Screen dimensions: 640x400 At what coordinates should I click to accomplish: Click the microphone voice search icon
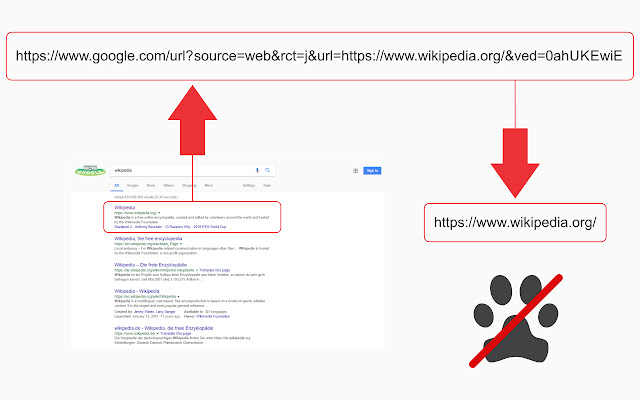pyautogui.click(x=257, y=170)
